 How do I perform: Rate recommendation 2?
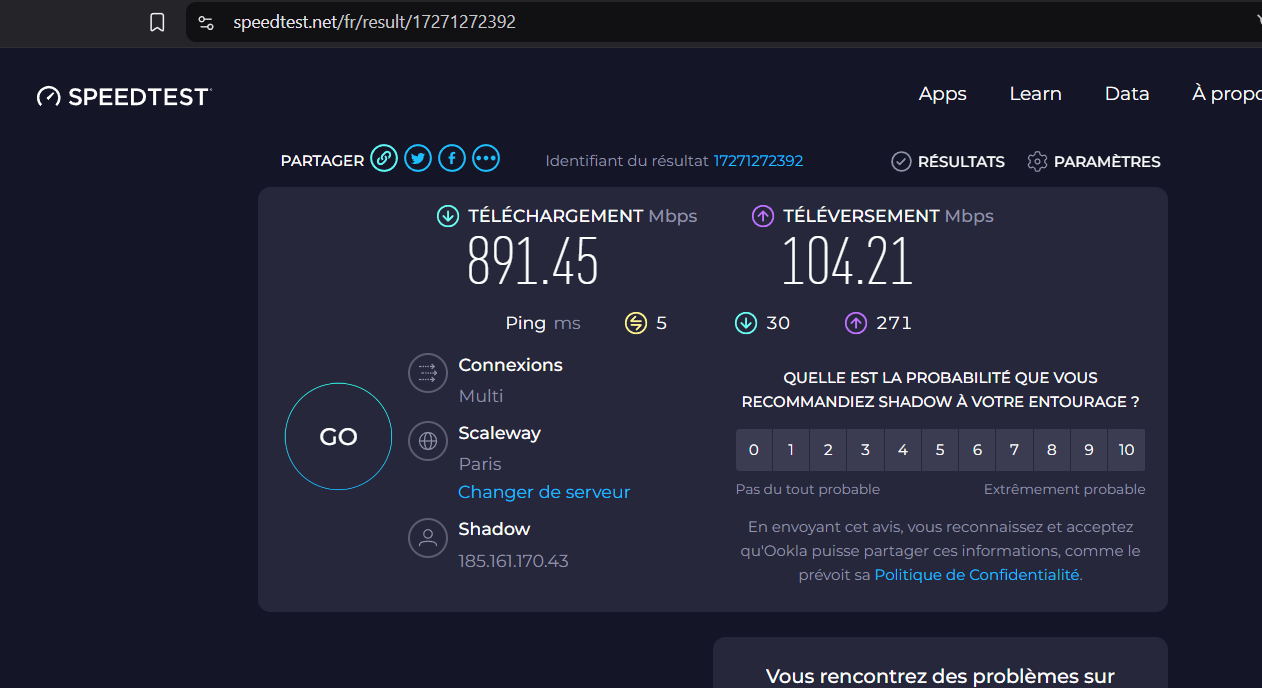point(828,450)
